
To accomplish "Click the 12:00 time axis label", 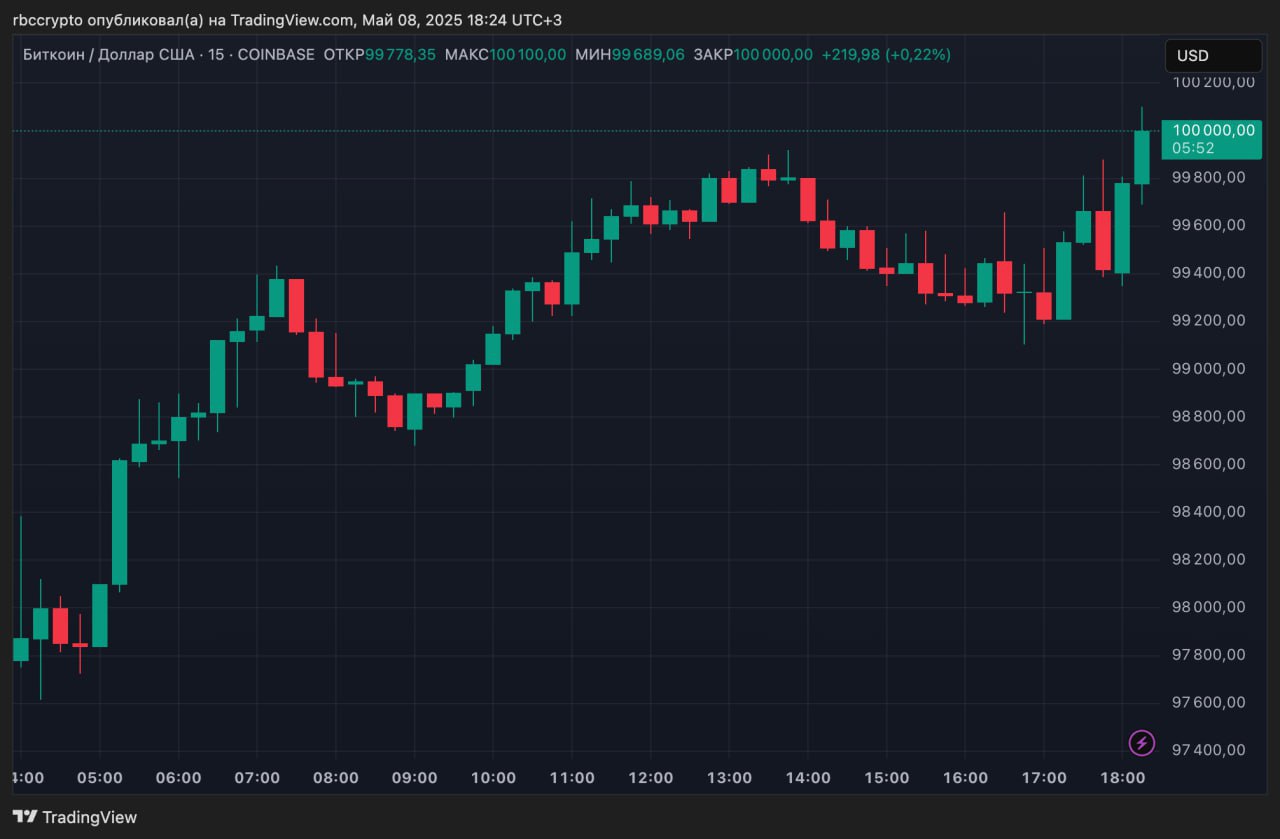I will click(650, 778).
